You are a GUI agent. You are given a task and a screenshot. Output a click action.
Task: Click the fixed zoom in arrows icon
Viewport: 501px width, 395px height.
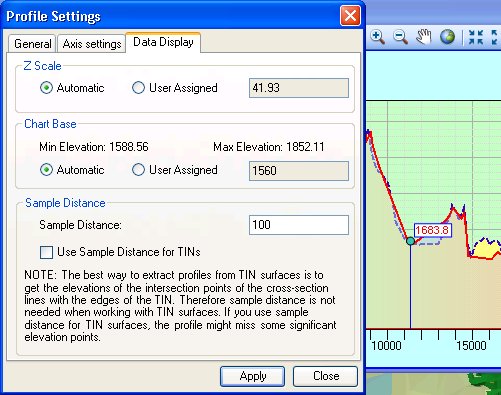(476, 37)
